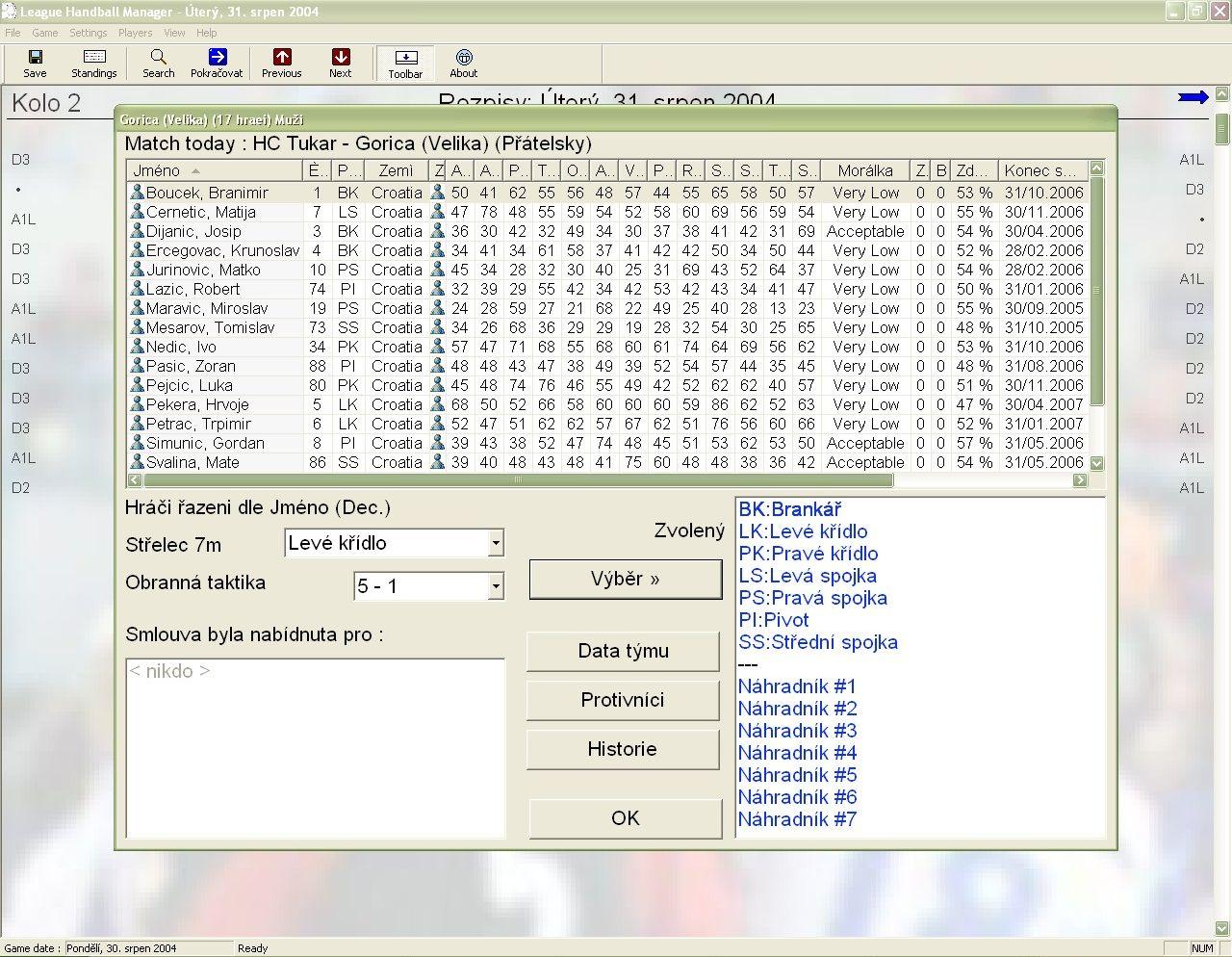Open the File menu
1232x957 pixels.
pos(13,33)
